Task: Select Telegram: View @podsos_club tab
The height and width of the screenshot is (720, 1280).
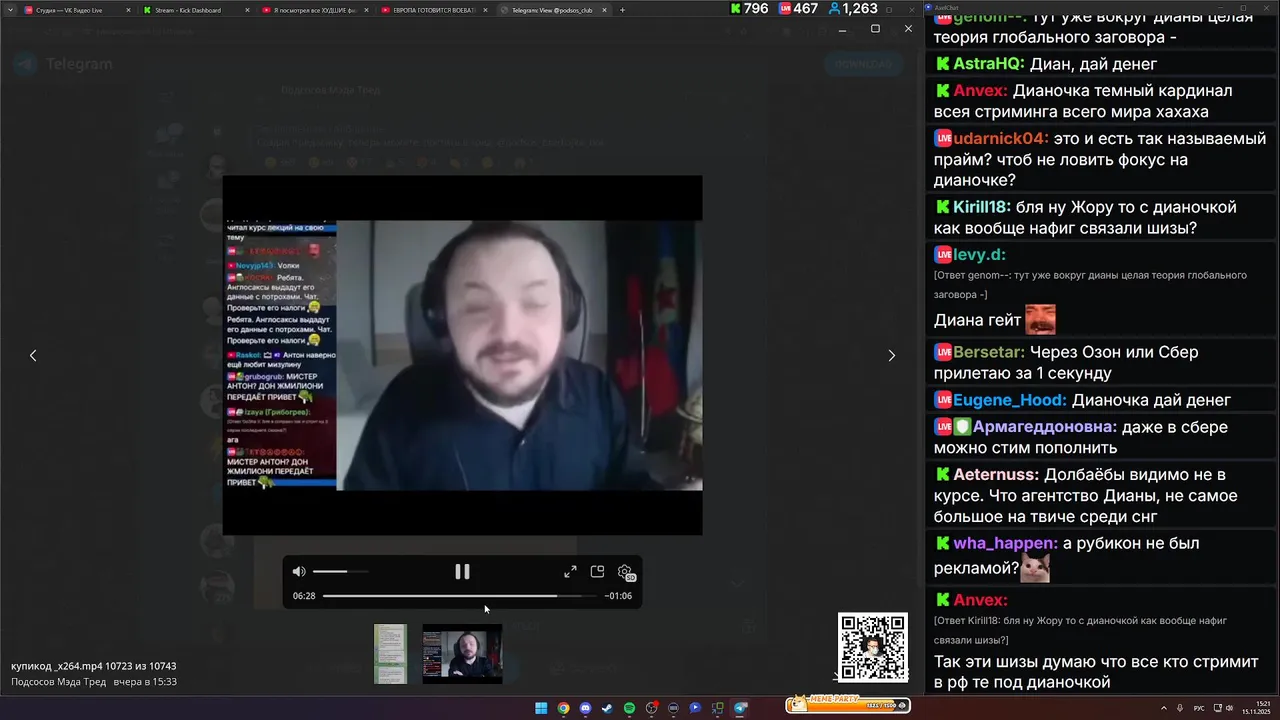Action: click(x=552, y=10)
